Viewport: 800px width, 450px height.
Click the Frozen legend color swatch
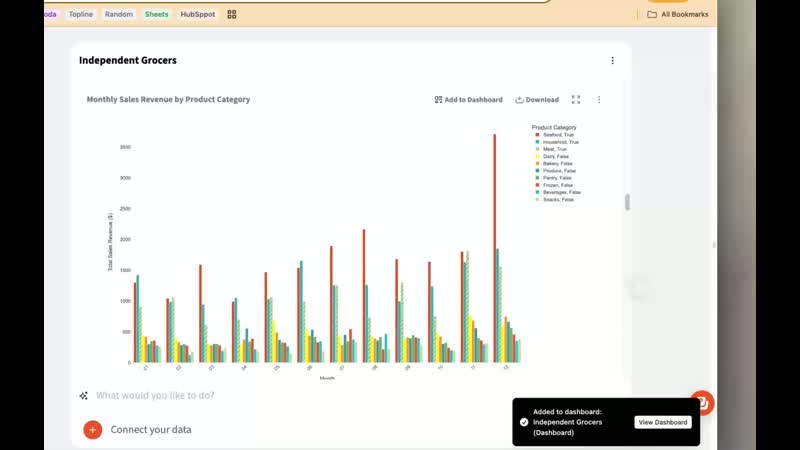(538, 185)
